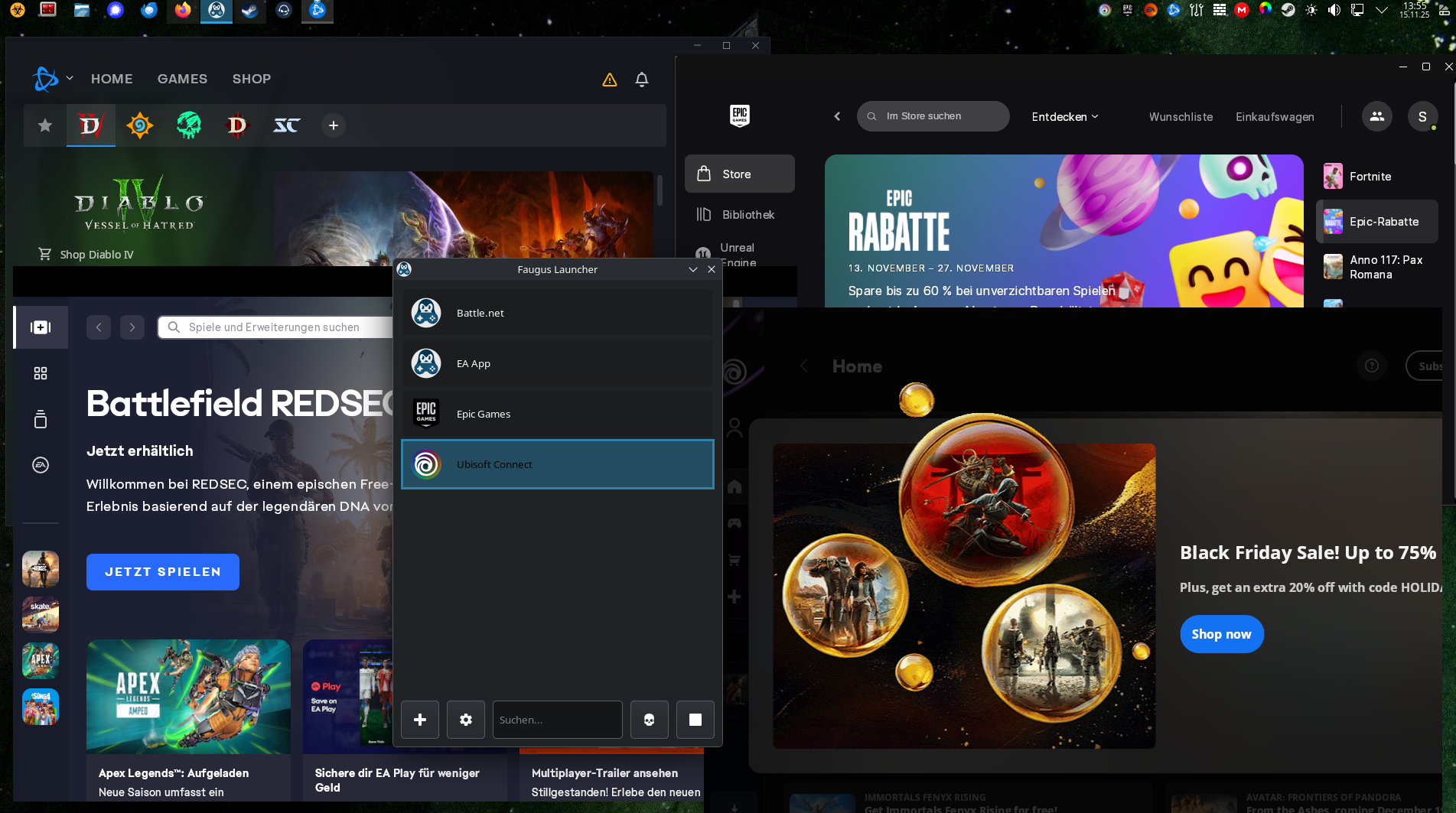This screenshot has height=813, width=1456.
Task: Open the EA App home sidebar icon
Action: click(x=41, y=327)
